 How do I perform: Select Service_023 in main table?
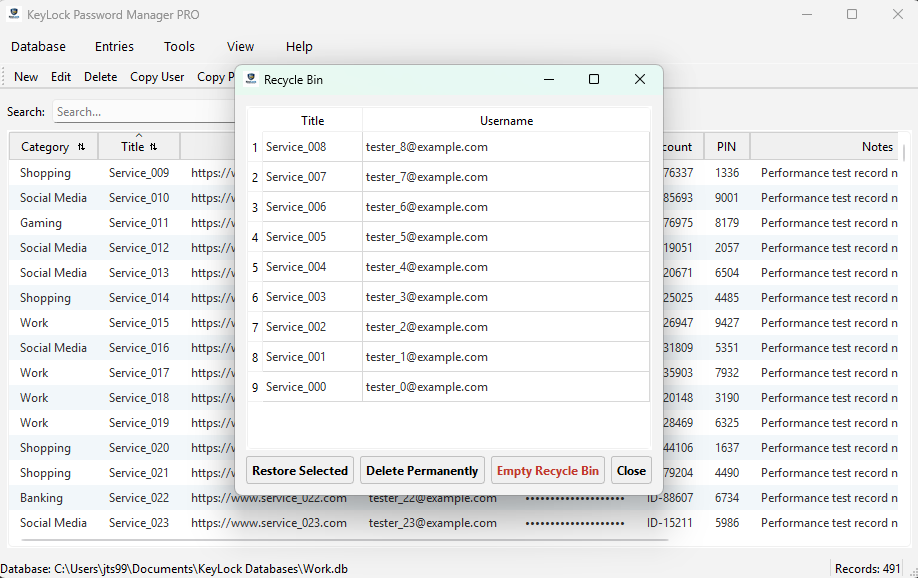click(x=139, y=523)
